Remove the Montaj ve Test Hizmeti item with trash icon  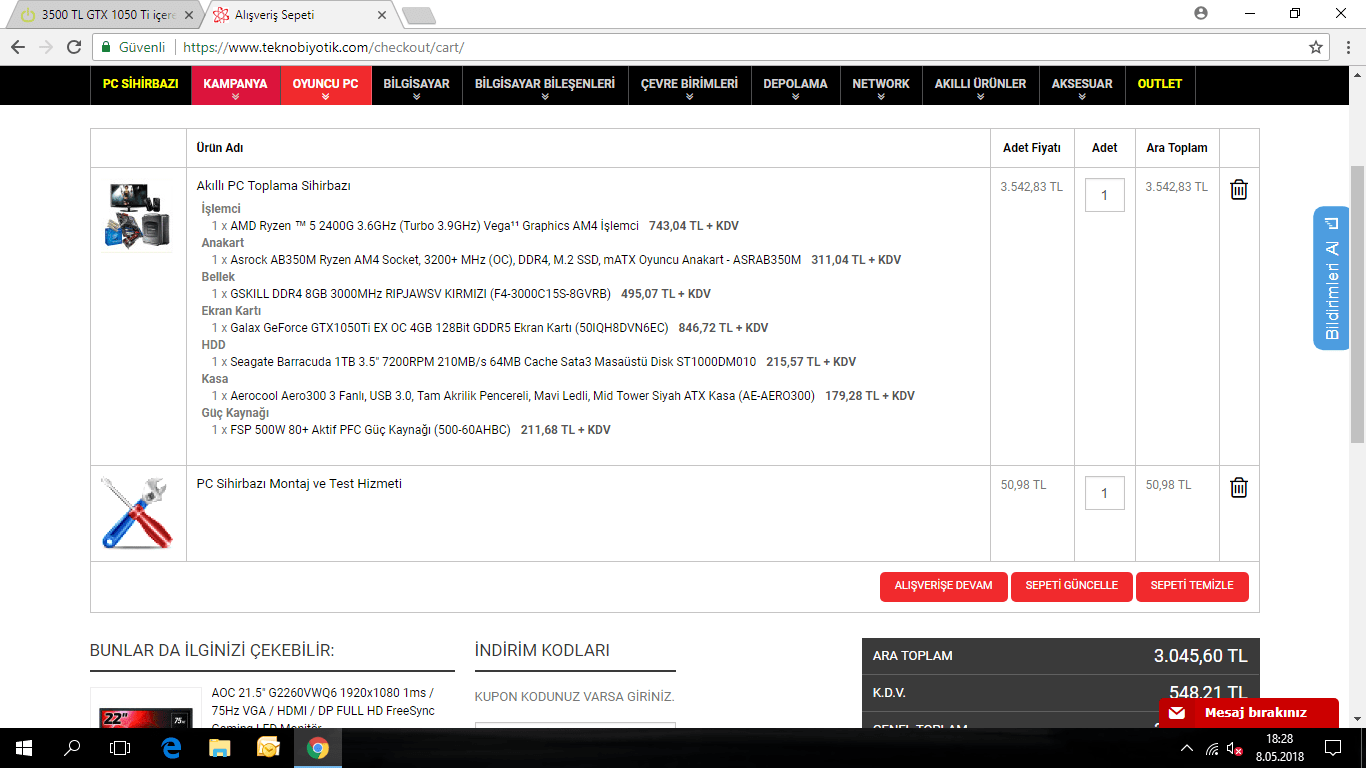click(x=1238, y=487)
